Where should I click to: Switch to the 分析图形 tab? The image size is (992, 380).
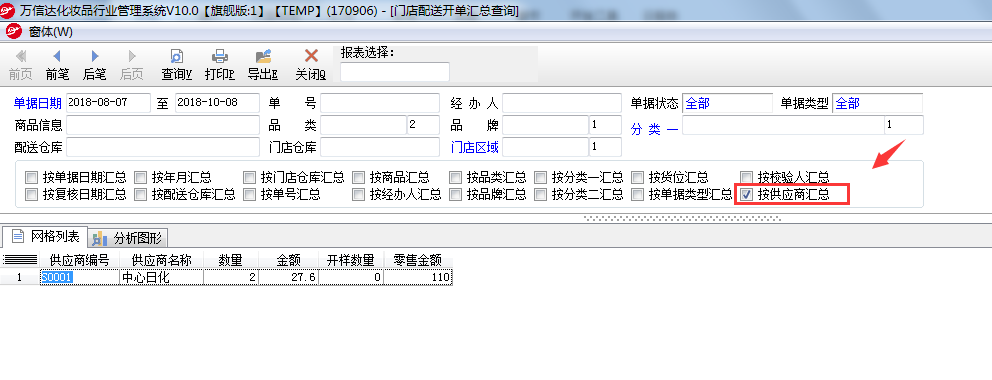tap(128, 238)
